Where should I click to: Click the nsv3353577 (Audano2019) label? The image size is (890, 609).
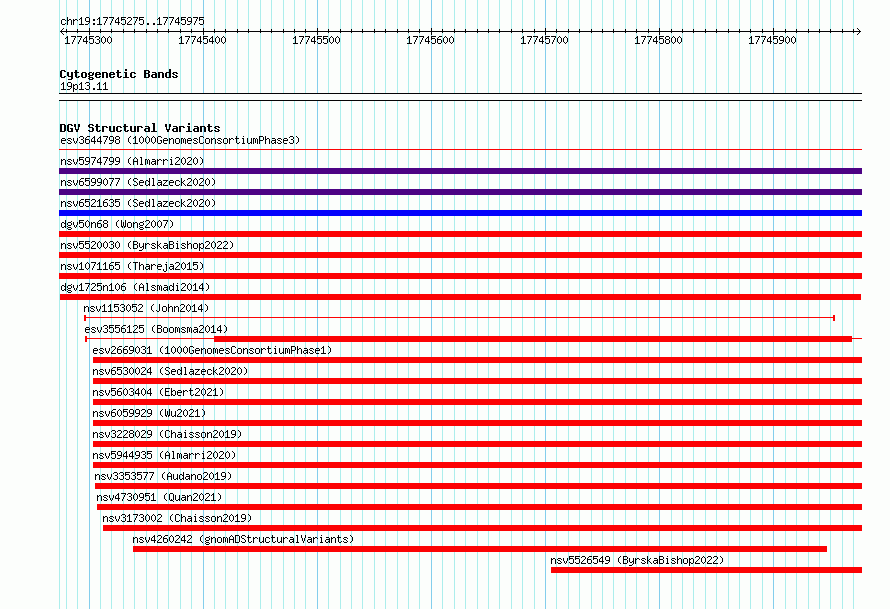tap(163, 476)
